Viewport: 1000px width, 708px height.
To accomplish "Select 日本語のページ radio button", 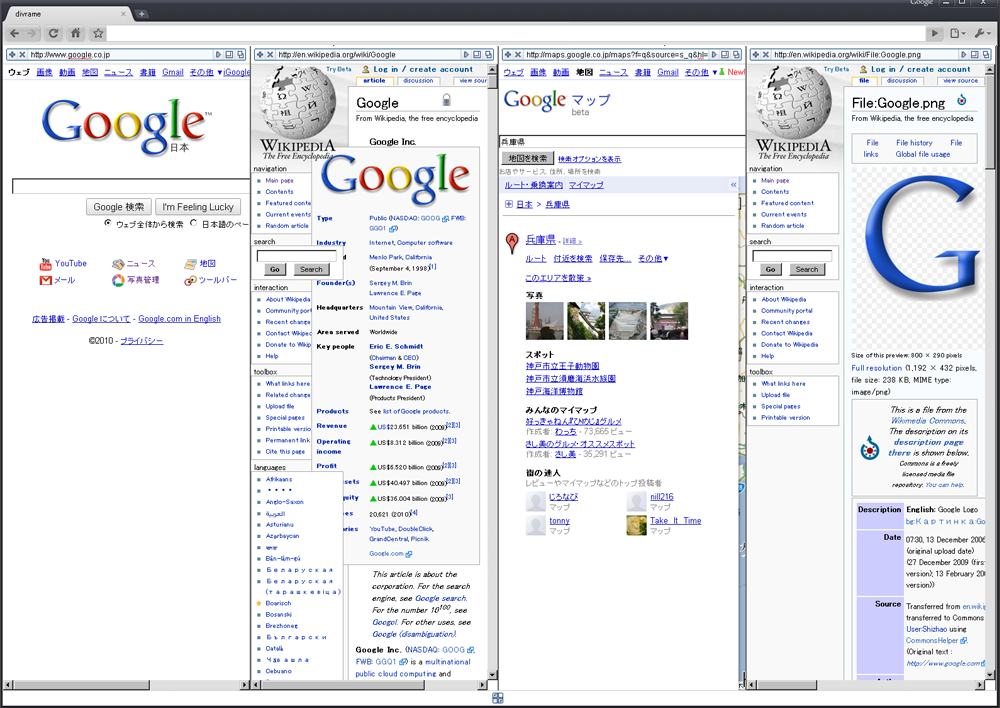I will tap(194, 223).
